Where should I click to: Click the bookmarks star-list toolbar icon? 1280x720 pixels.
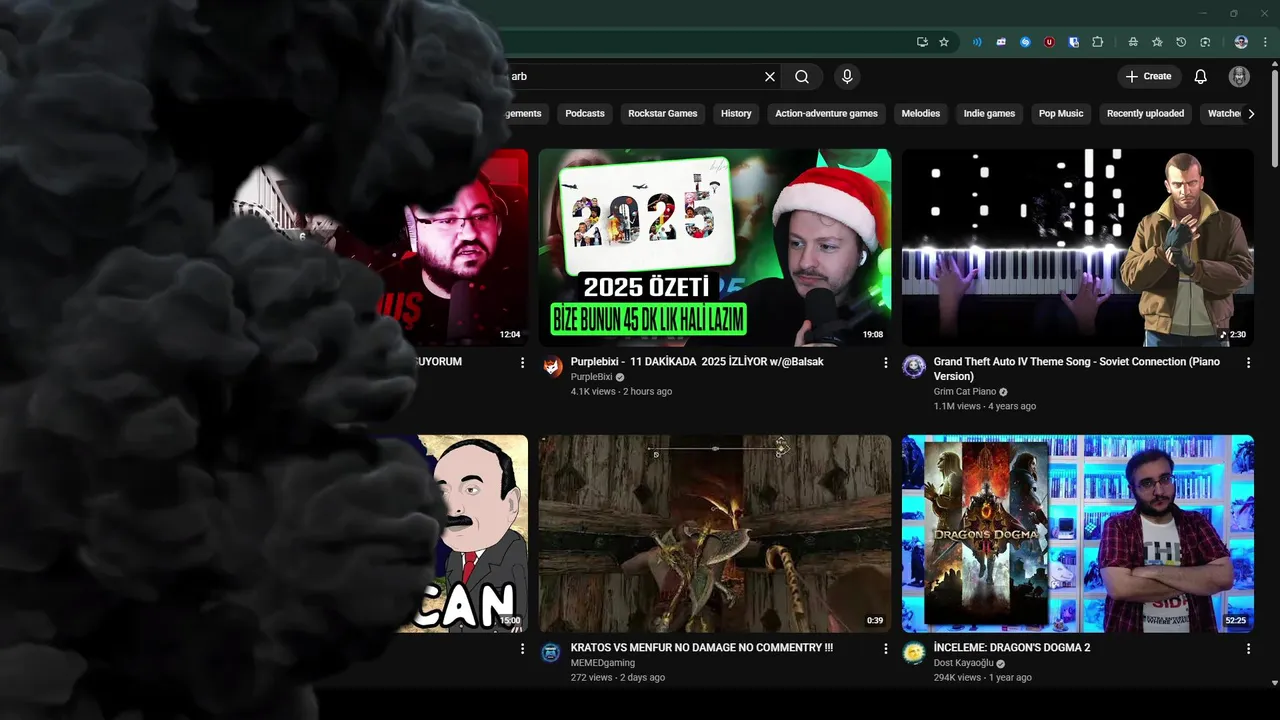pos(1157,42)
